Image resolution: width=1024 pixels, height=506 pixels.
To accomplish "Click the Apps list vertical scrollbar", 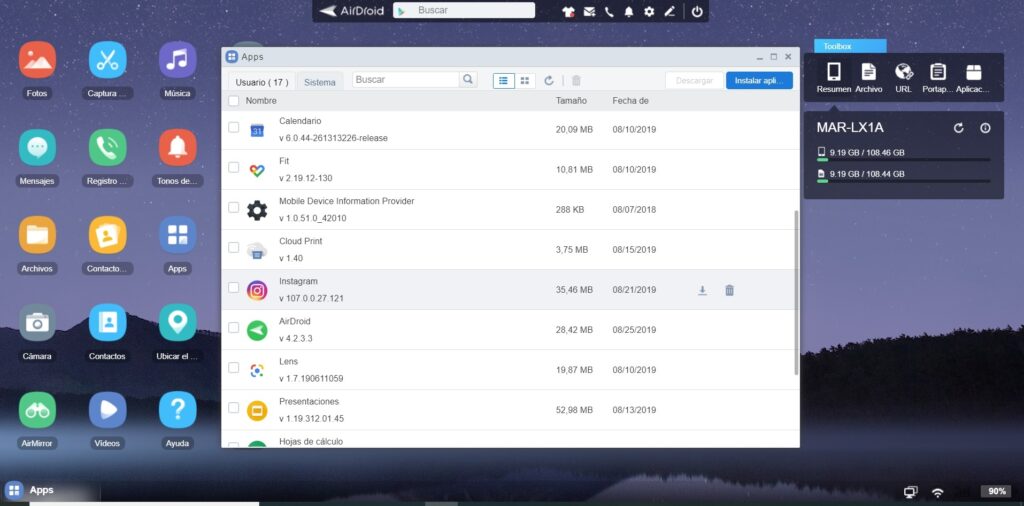I will point(796,293).
